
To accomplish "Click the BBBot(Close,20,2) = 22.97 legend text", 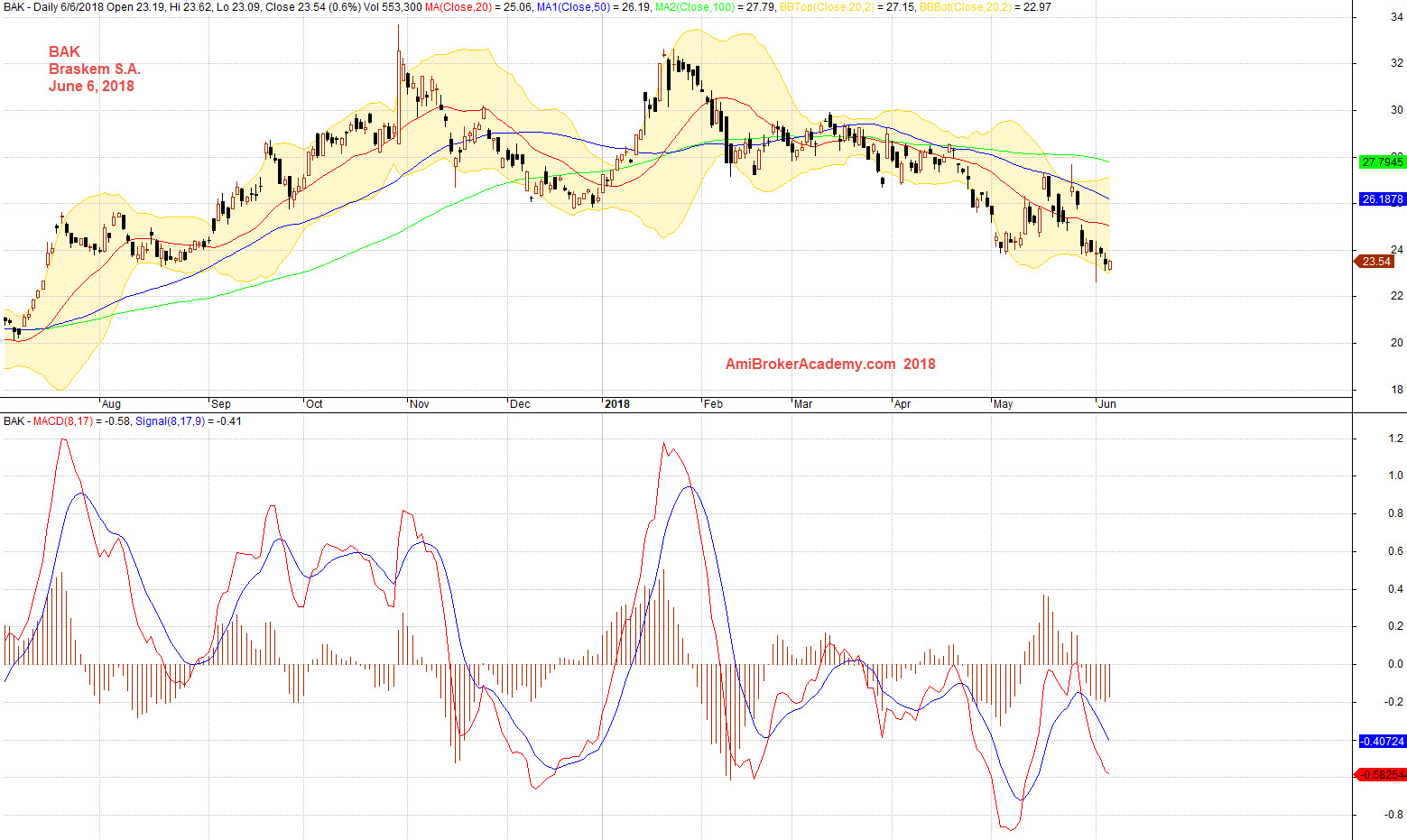I will pyautogui.click(x=986, y=7).
